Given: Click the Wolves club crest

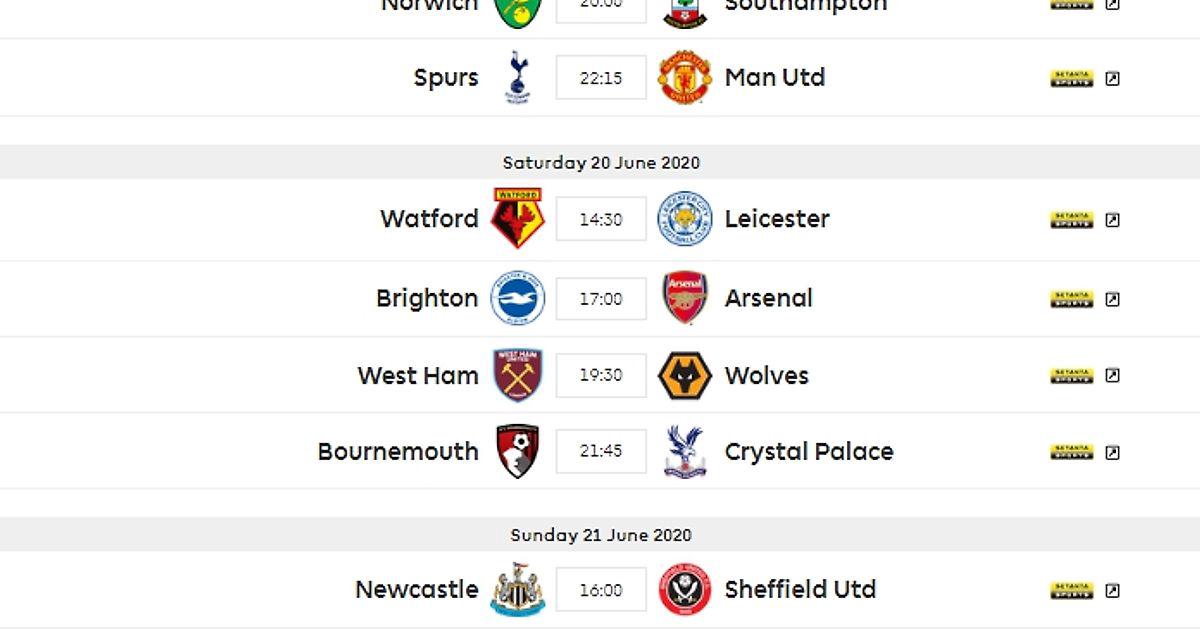Looking at the screenshot, I should (685, 375).
